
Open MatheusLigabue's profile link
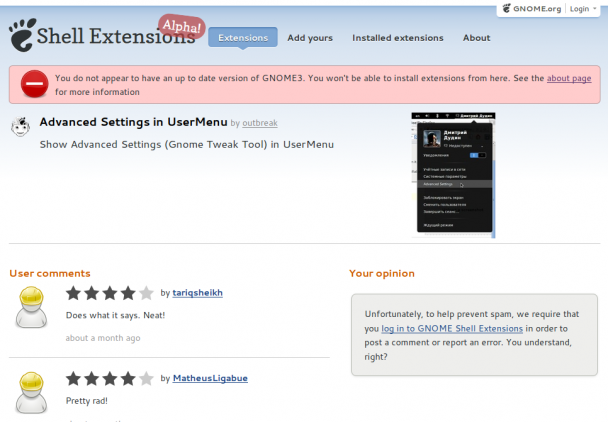coord(210,378)
